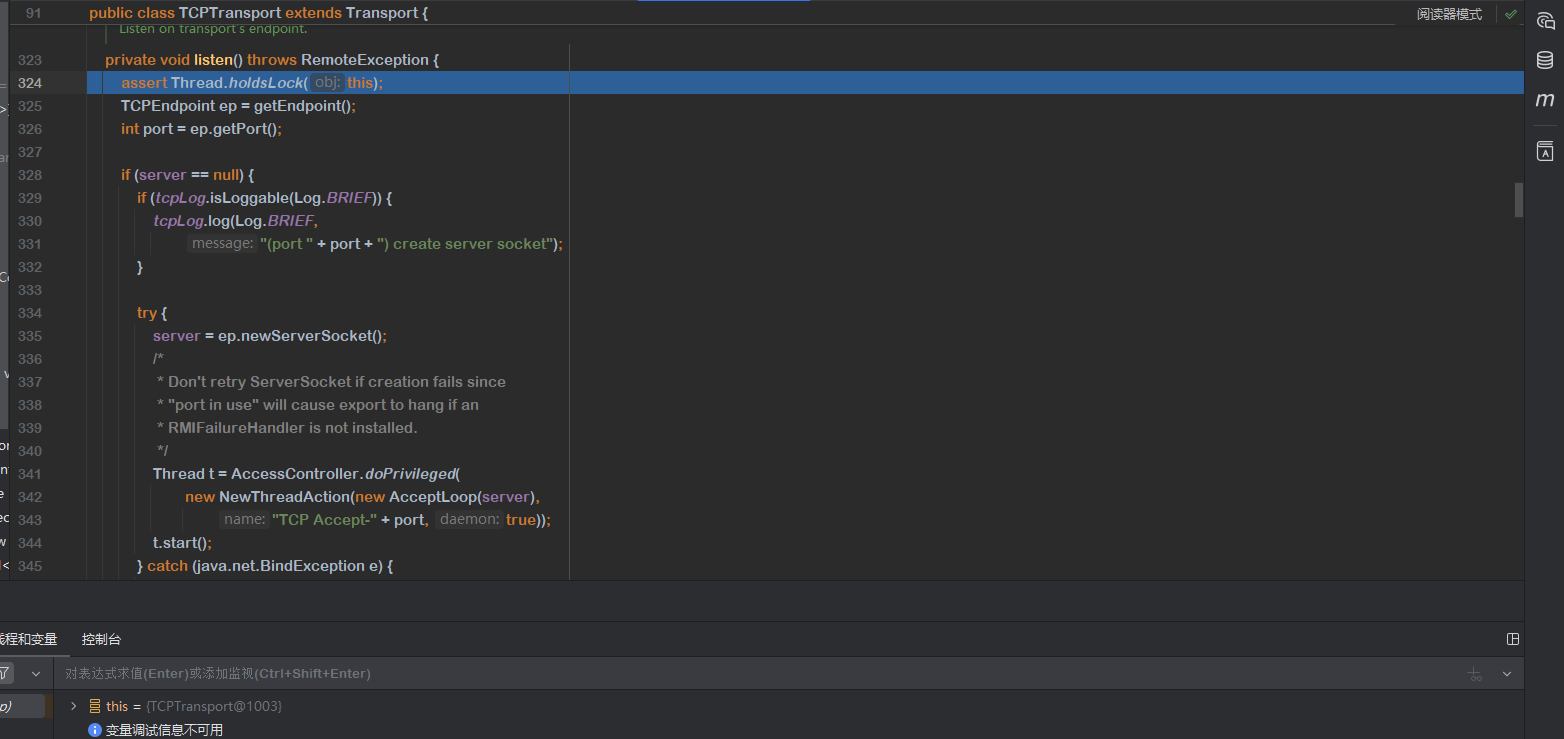Open the Maven tool window icon
The image size is (1564, 739).
pyautogui.click(x=1545, y=100)
